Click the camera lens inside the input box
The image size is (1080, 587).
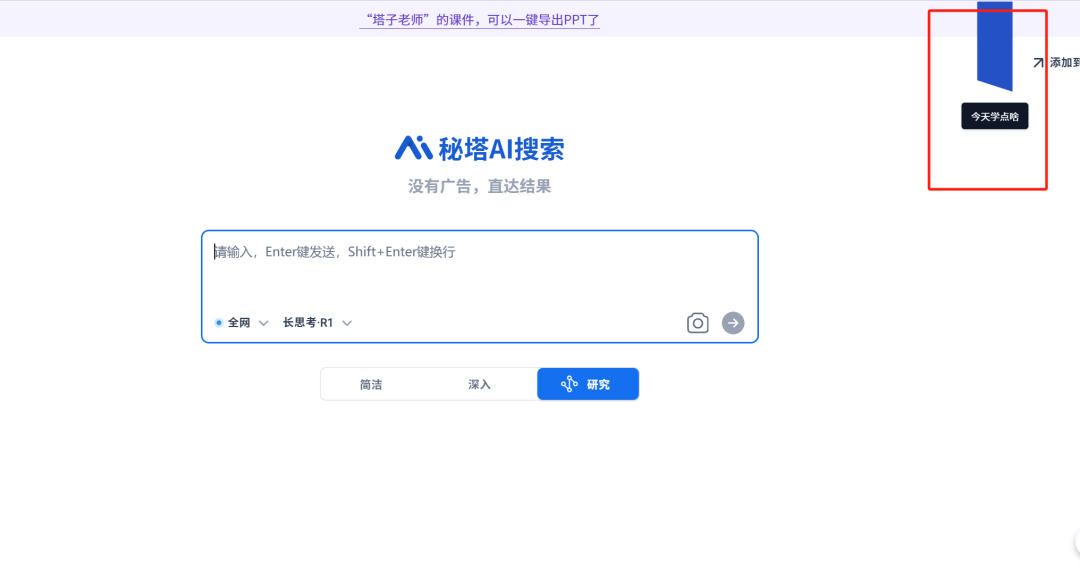[697, 322]
